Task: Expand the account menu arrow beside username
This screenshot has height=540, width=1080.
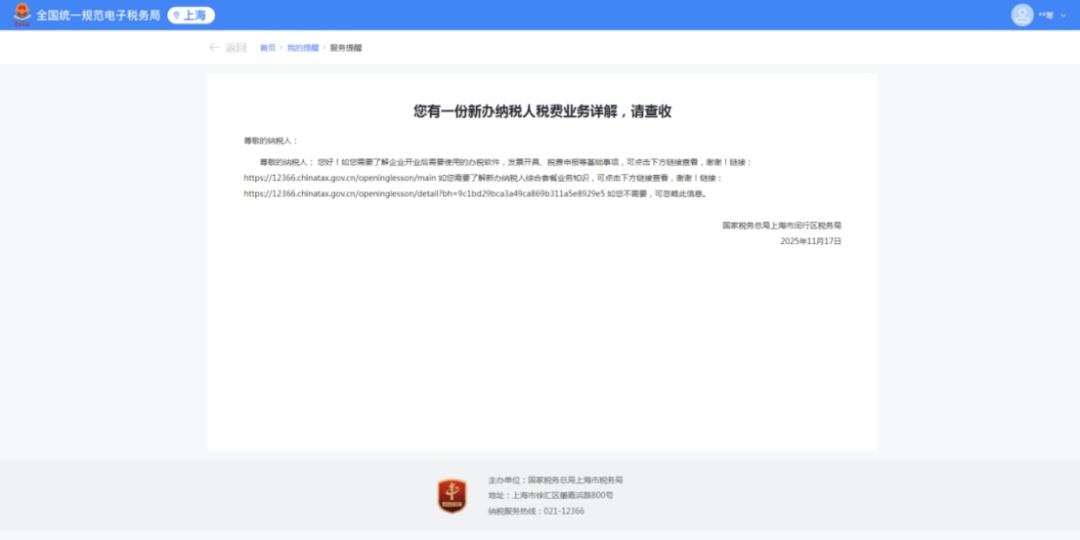Action: click(x=1063, y=16)
